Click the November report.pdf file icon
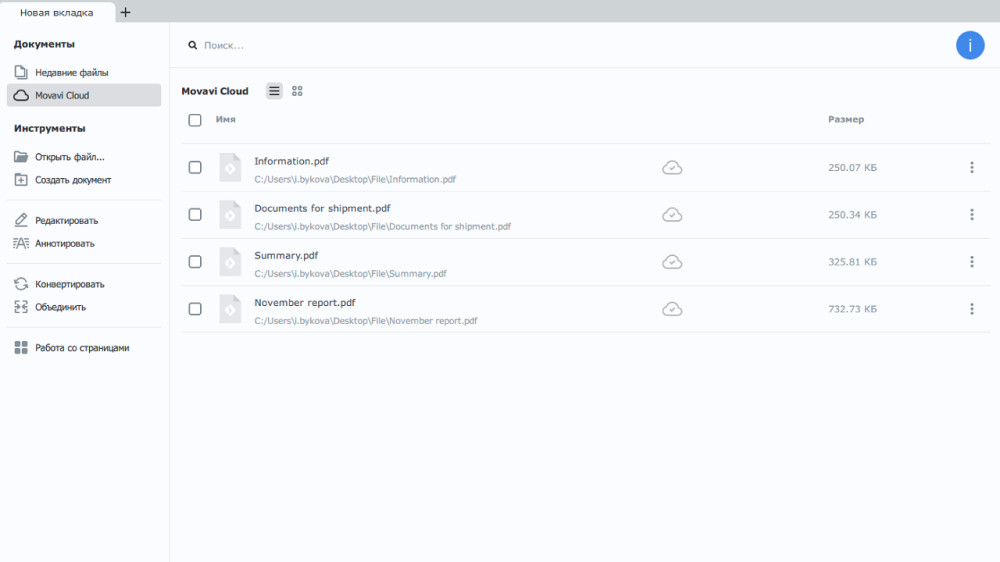The width and height of the screenshot is (1000, 562). [x=230, y=309]
